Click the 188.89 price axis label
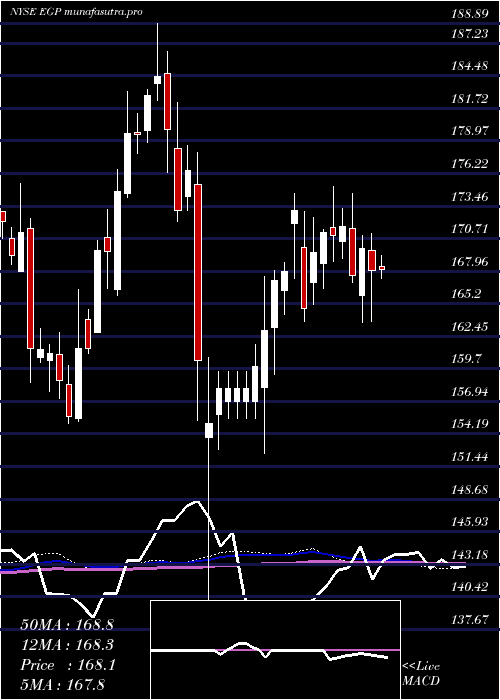Image resolution: width=500 pixels, height=700 pixels. (469, 14)
